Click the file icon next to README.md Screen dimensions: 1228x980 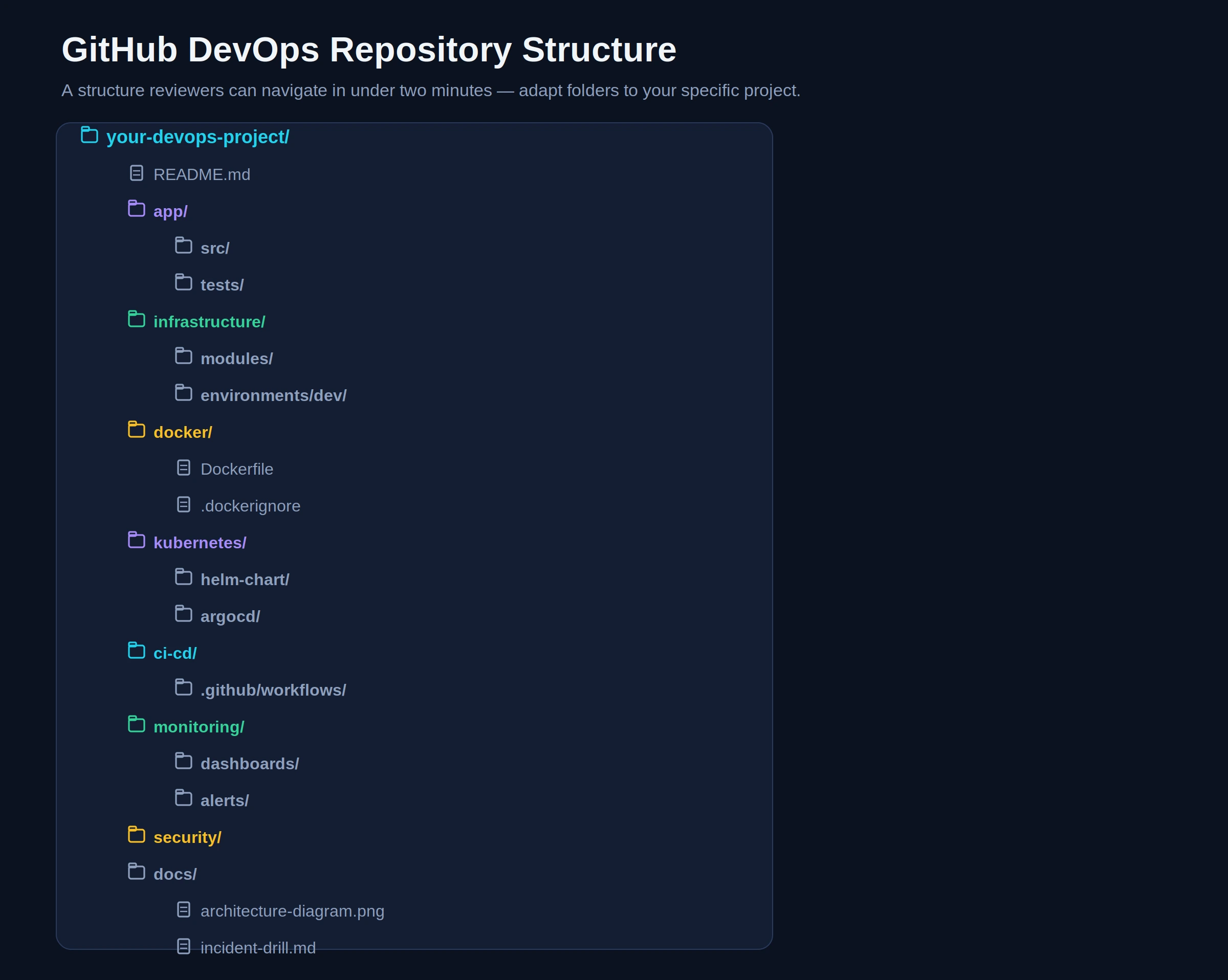(136, 173)
